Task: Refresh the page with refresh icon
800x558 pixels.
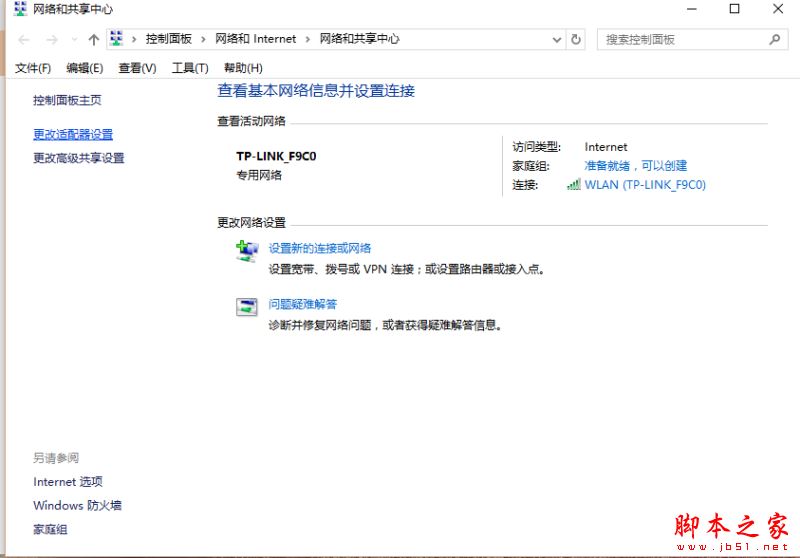Action: [x=576, y=39]
